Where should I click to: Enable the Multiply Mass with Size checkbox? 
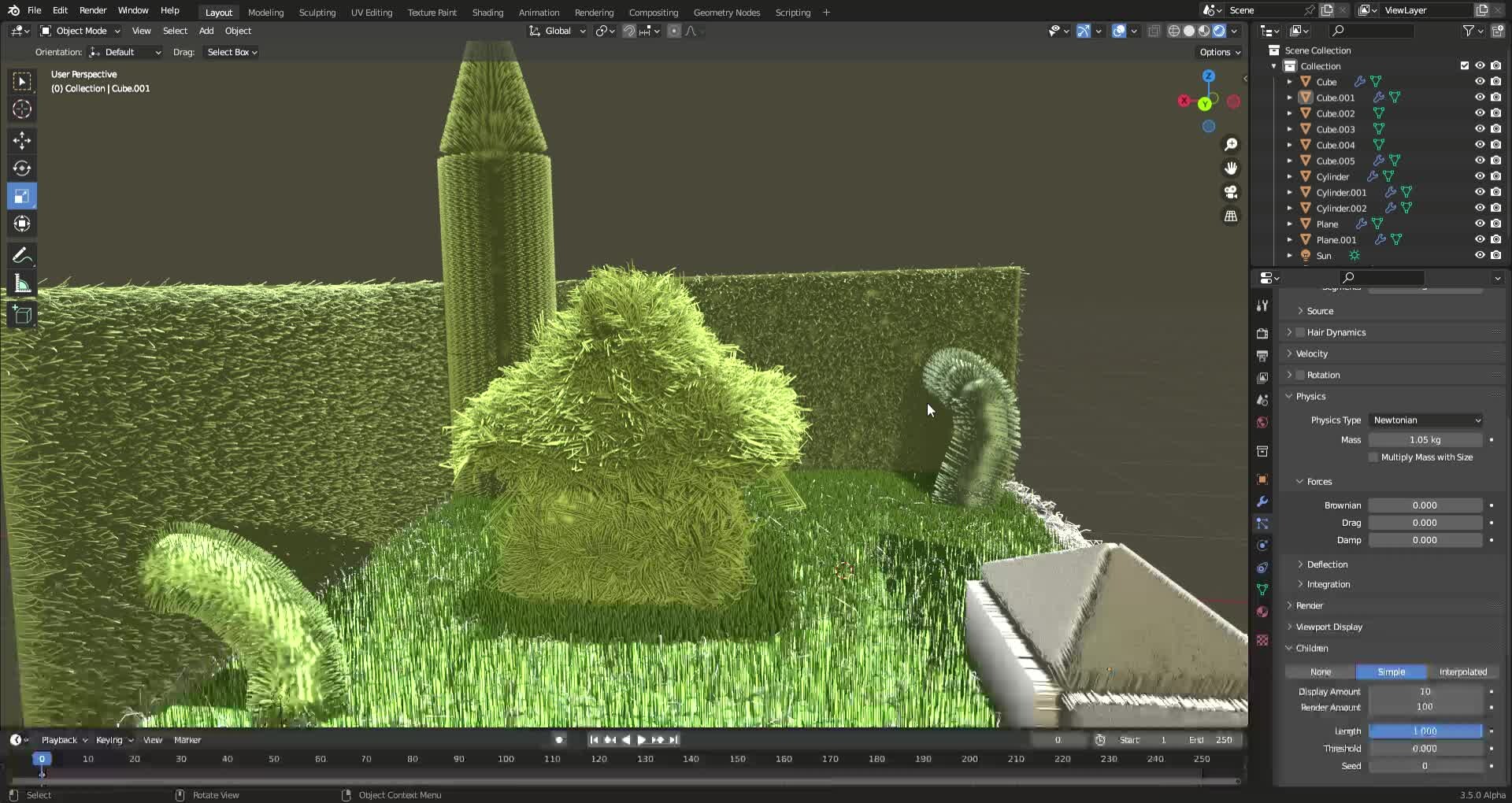(x=1373, y=457)
